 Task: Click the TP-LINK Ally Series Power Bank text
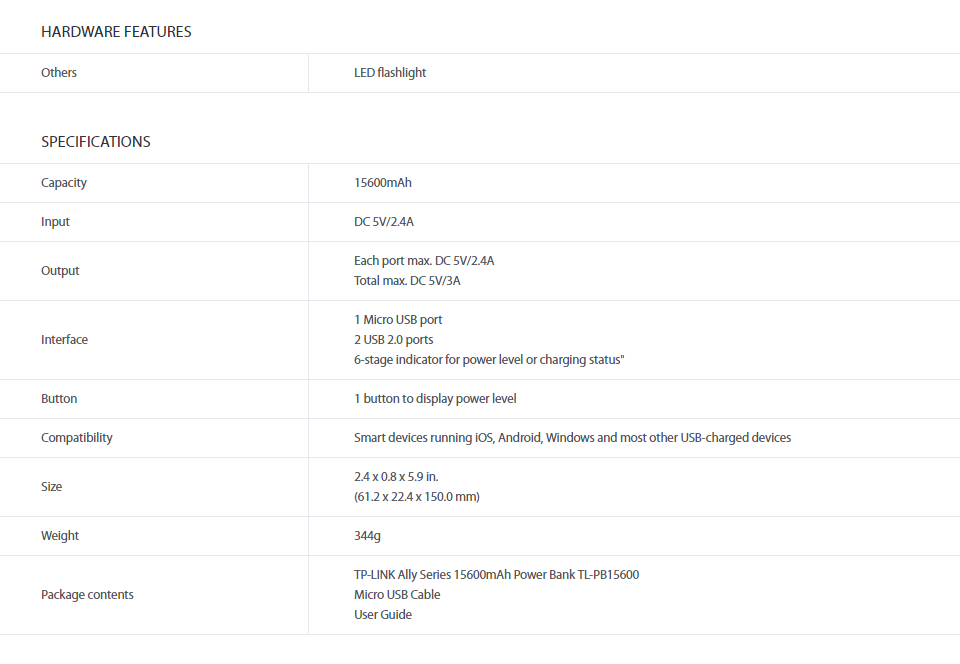497,575
